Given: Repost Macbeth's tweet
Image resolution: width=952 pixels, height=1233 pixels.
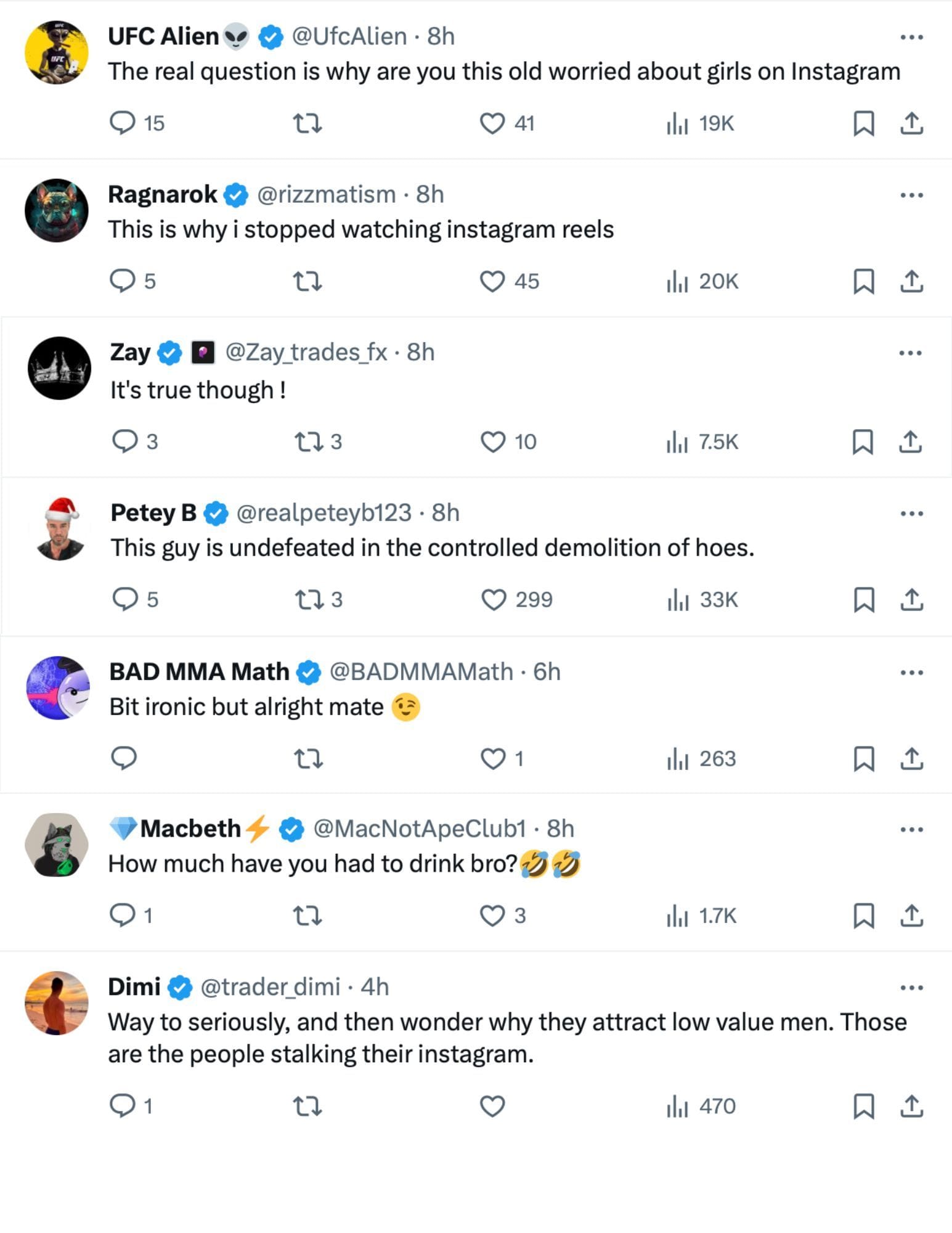Looking at the screenshot, I should click(307, 916).
